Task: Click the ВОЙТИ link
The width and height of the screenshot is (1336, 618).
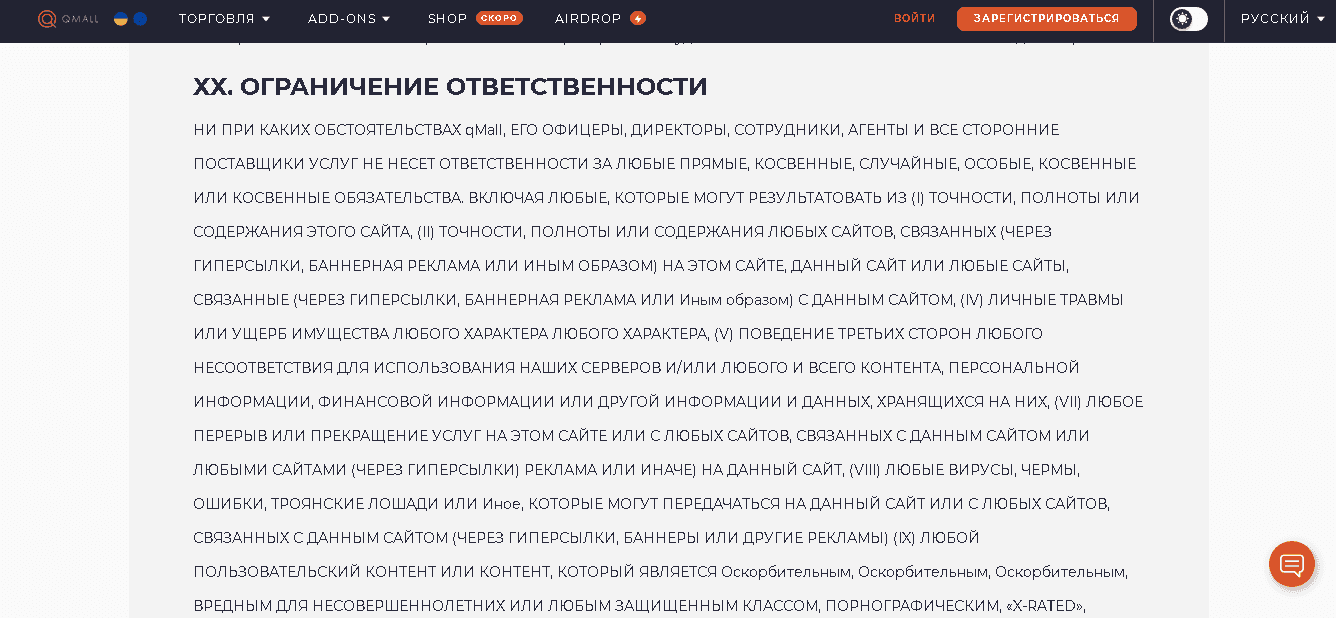Action: 914,17
